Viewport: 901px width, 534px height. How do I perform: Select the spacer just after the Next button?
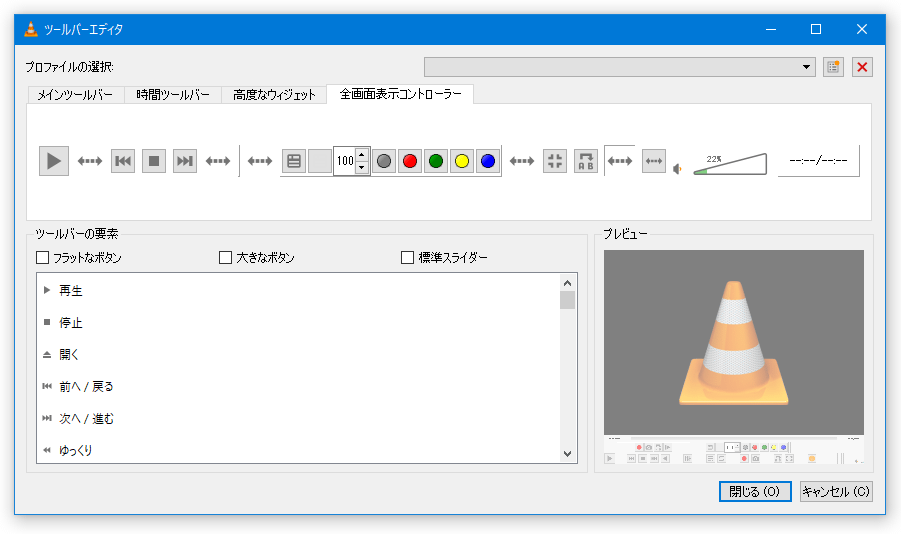click(218, 161)
